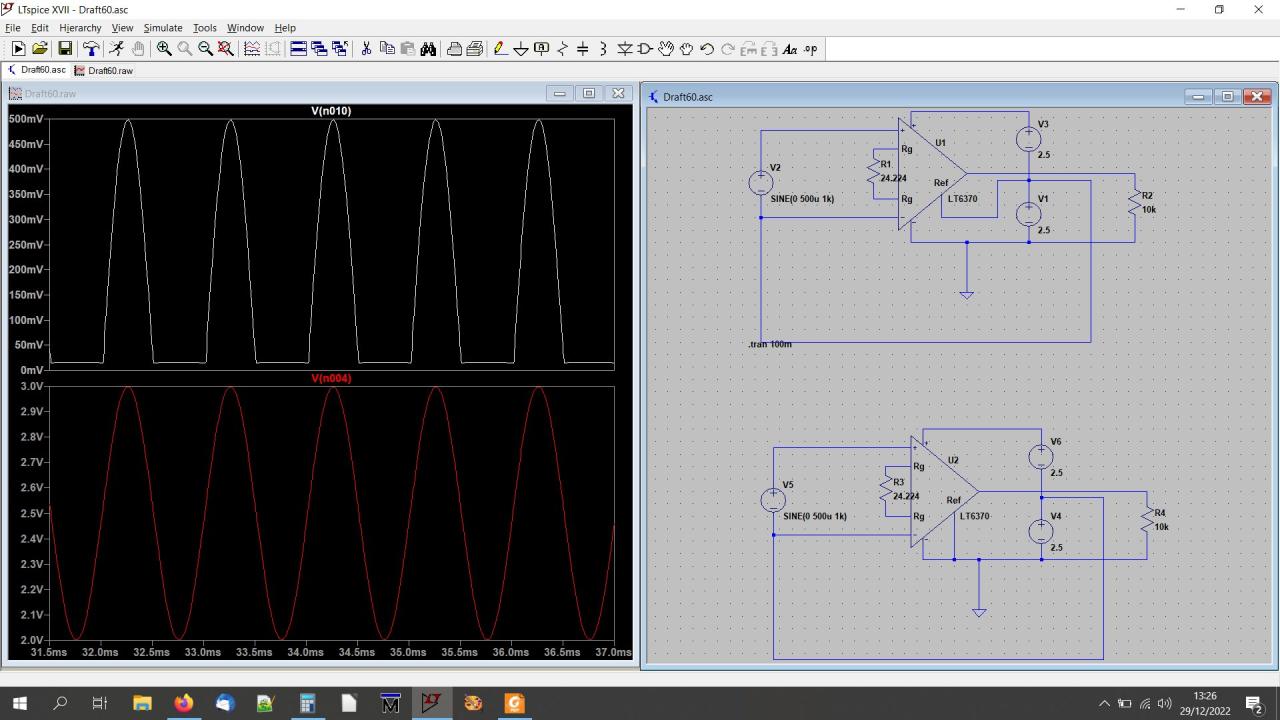Click the V(n010) trace label
Image resolution: width=1280 pixels, height=720 pixels.
pos(331,111)
